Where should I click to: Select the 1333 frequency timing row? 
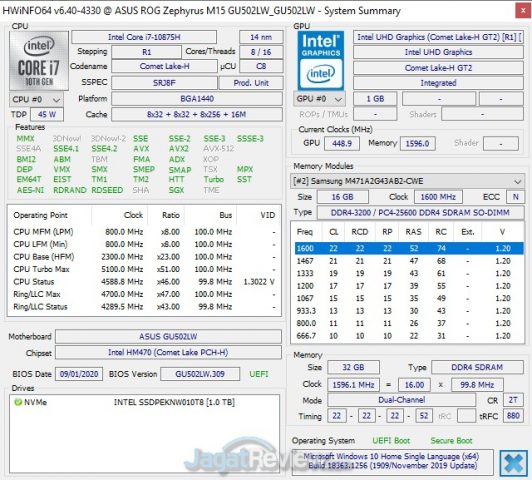click(409, 273)
